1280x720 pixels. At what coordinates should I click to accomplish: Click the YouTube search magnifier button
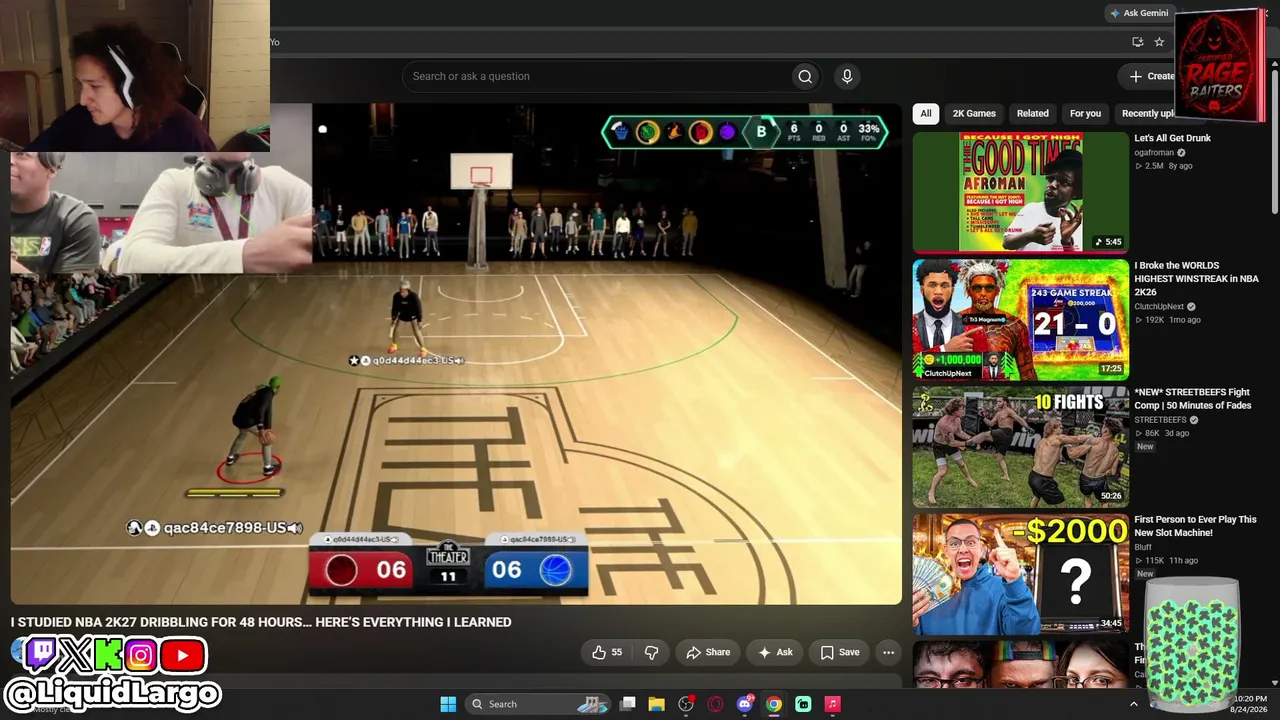tap(805, 76)
